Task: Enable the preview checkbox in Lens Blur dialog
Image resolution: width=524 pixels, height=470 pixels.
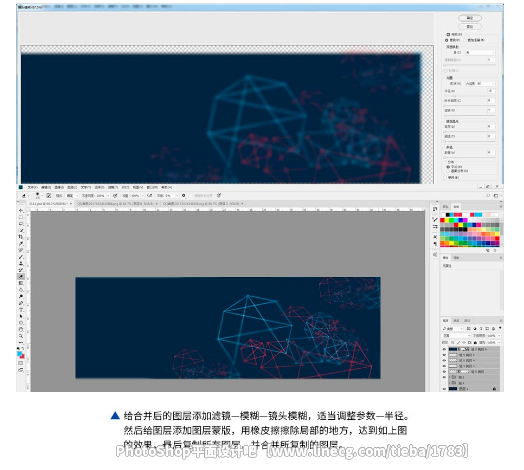Action: 448,34
